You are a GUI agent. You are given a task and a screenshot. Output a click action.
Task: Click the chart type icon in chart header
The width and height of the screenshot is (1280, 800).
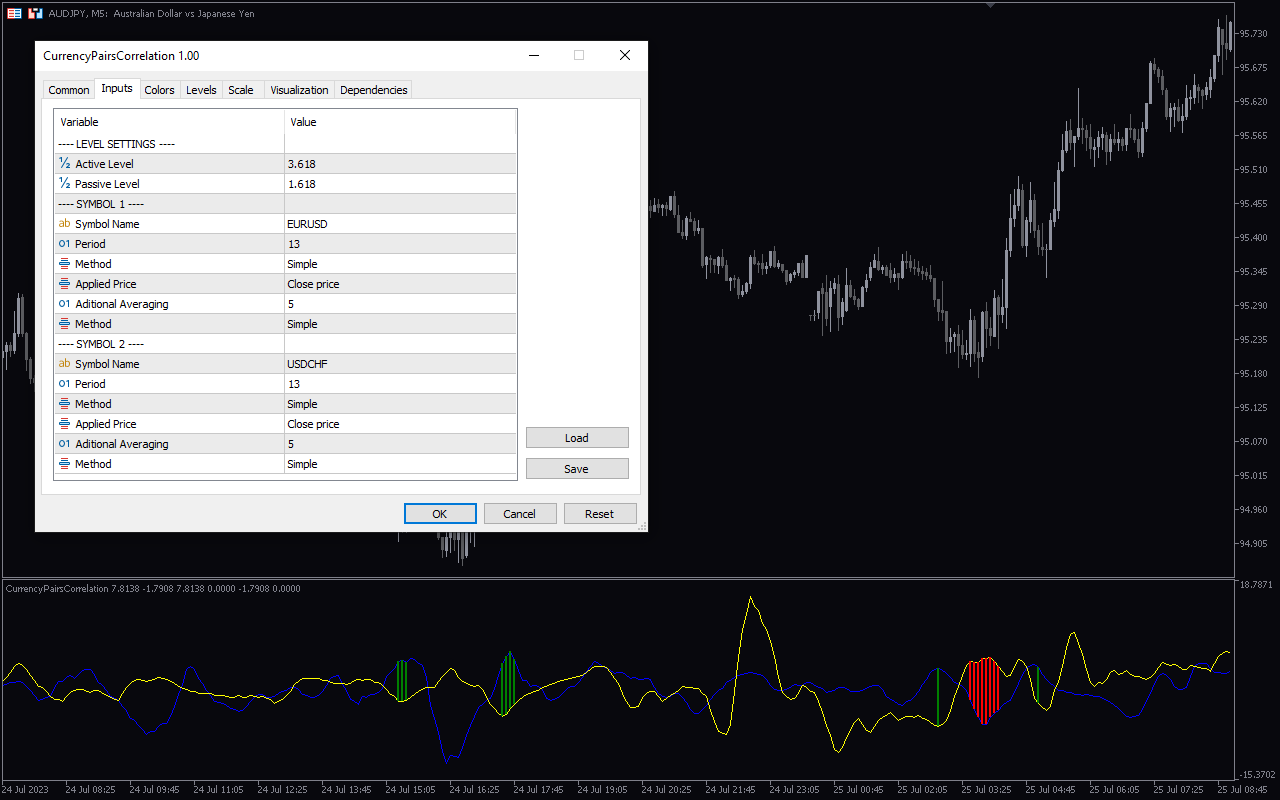[35, 14]
